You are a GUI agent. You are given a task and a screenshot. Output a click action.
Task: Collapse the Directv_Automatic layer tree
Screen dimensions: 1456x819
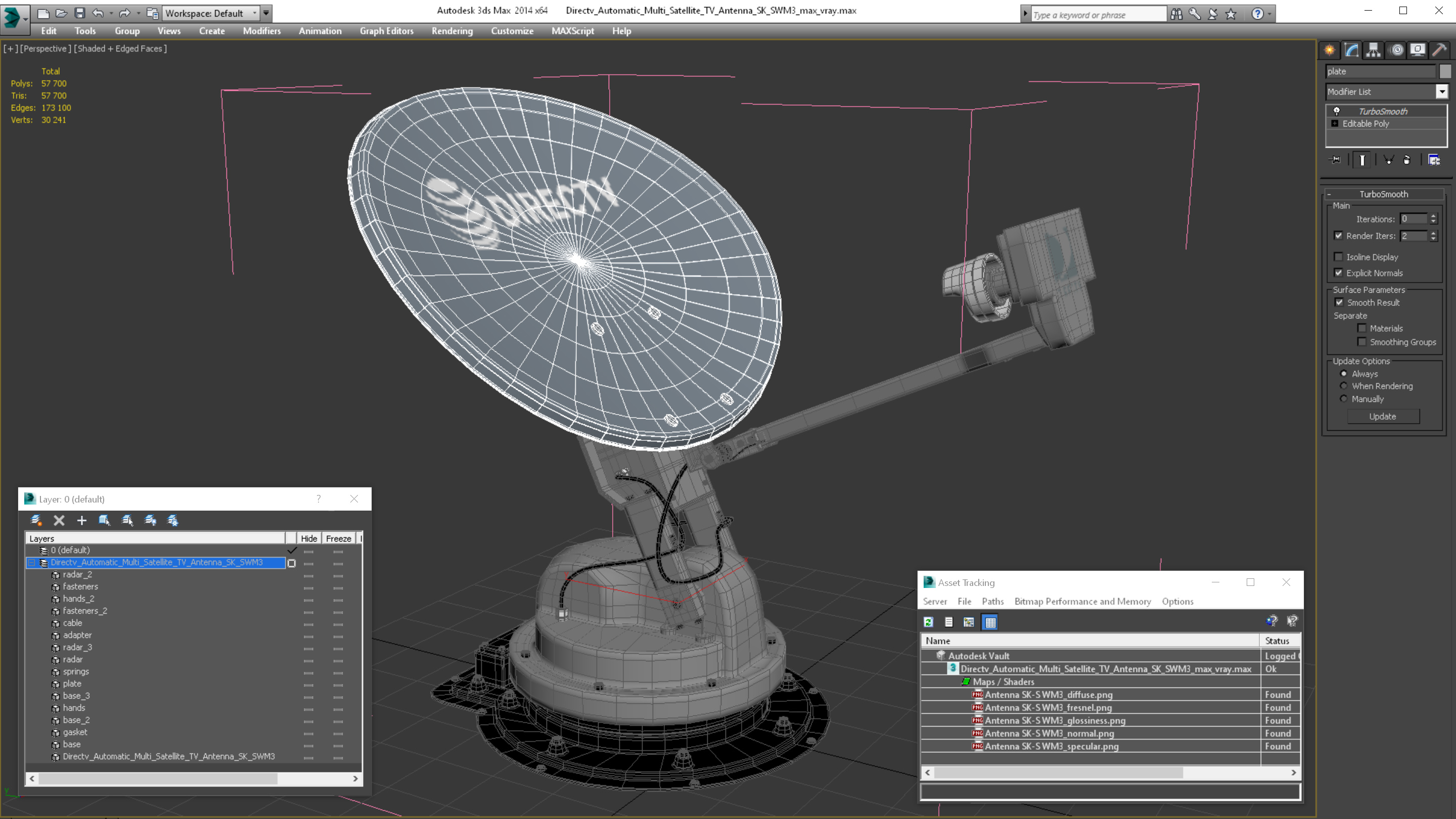click(32, 562)
